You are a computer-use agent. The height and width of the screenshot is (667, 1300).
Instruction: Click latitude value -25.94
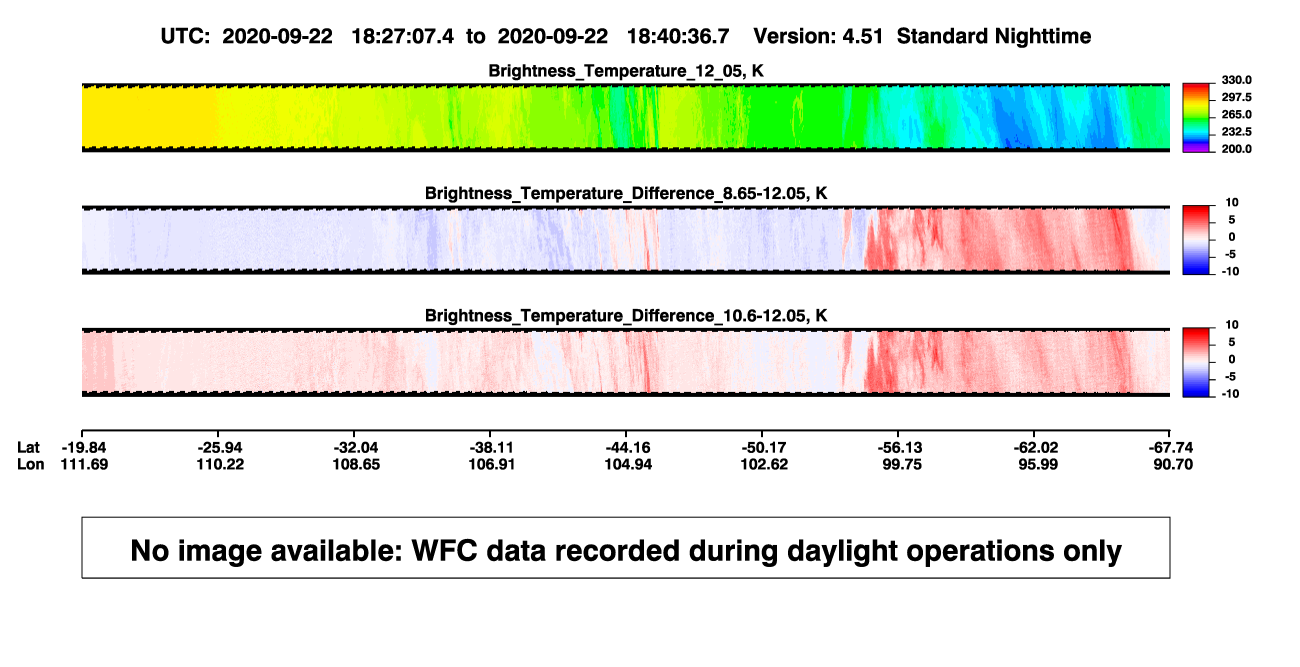tap(218, 447)
